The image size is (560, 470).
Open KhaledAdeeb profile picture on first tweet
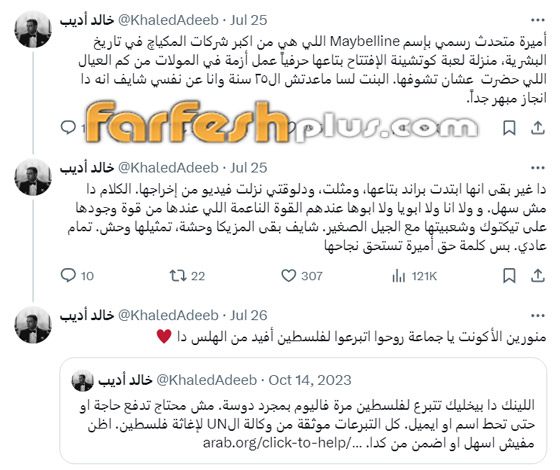click(33, 29)
